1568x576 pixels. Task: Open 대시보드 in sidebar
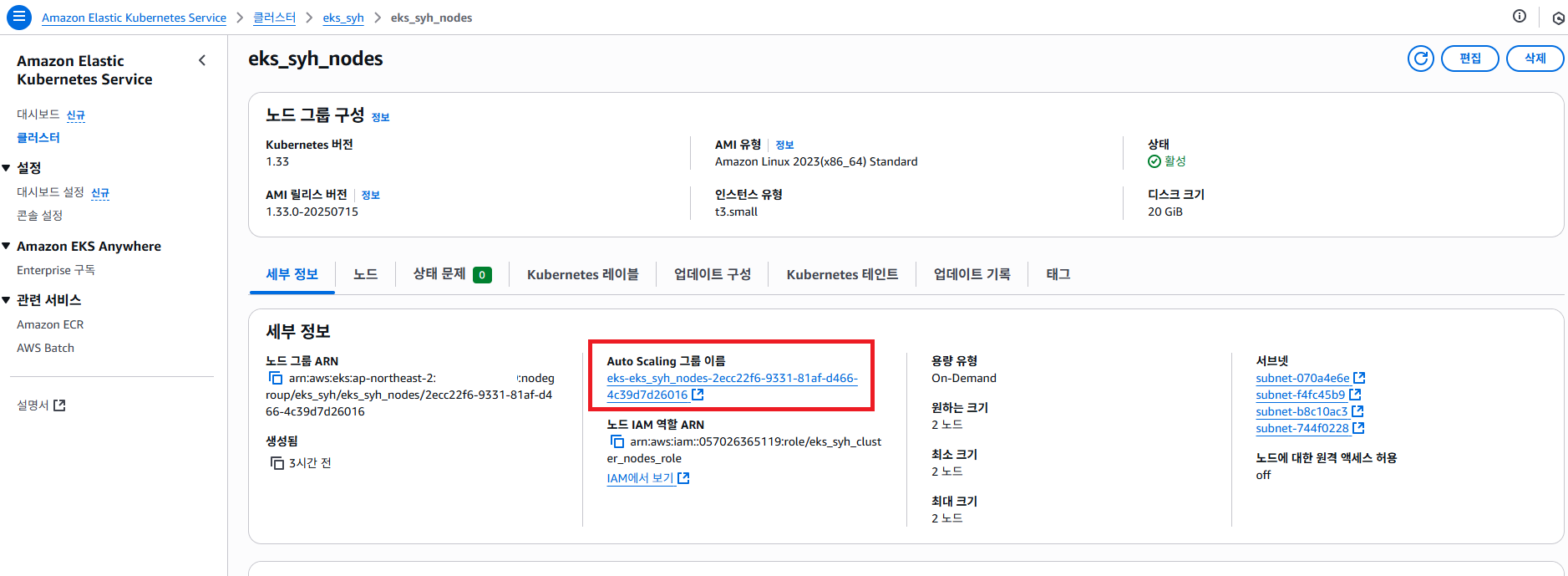(38, 115)
